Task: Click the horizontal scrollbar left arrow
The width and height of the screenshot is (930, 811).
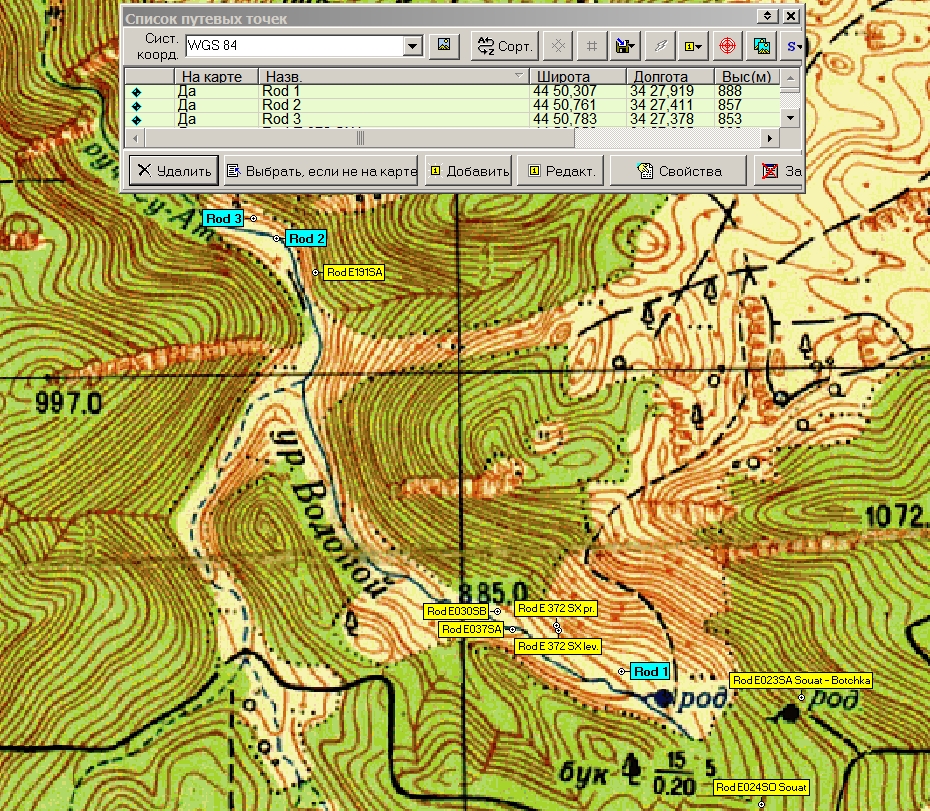Action: (x=136, y=139)
